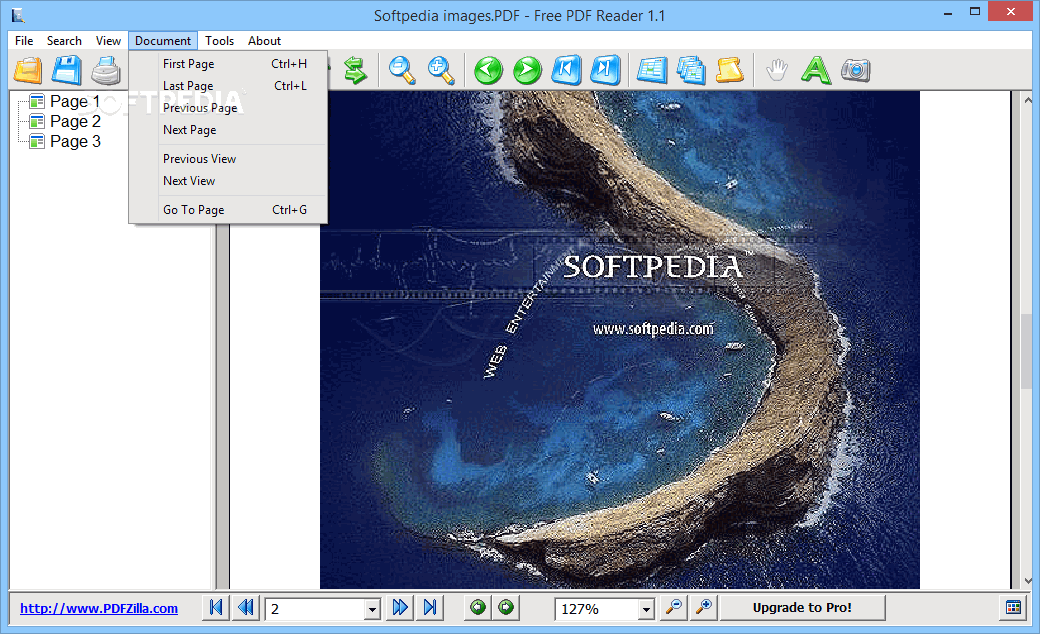Click the vertical scrollbar up arrow

click(1027, 100)
